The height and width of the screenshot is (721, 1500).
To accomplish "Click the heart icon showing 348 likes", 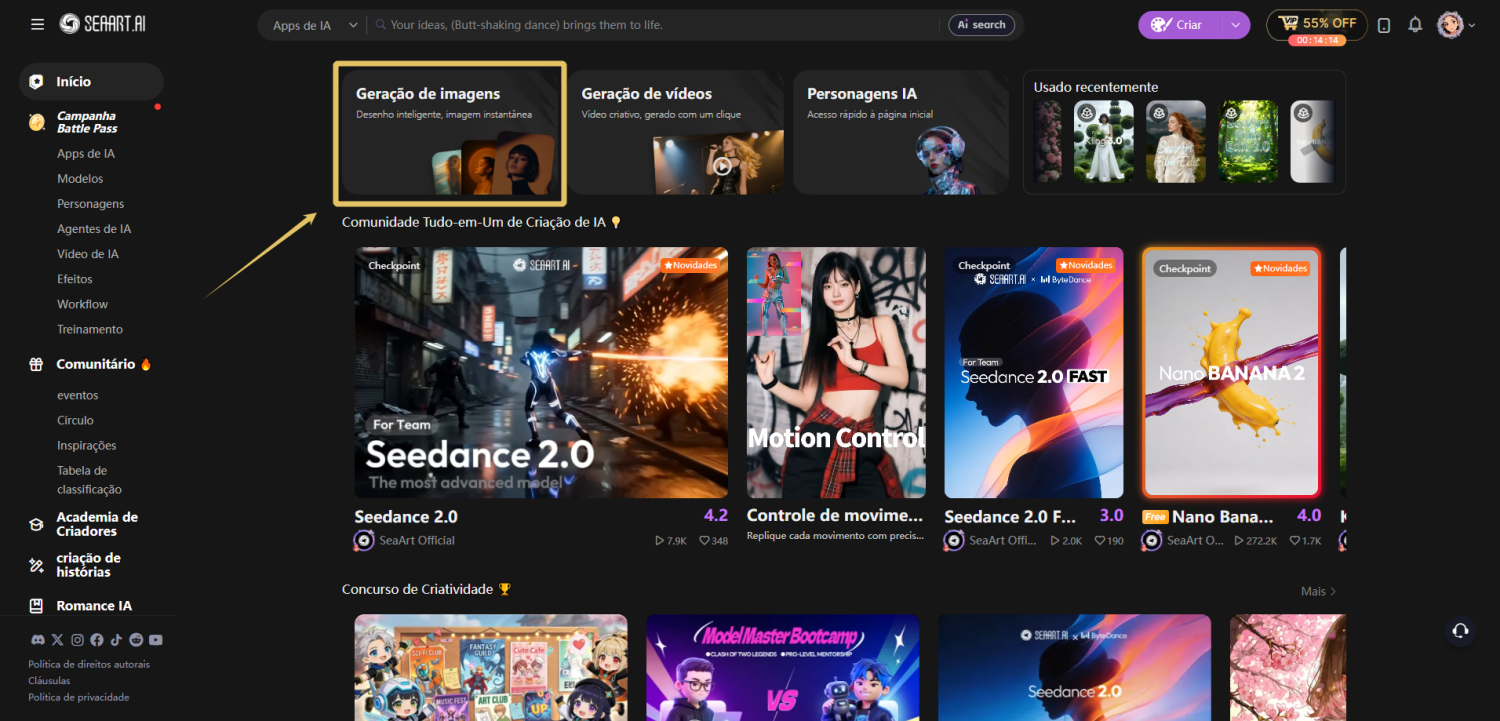I will click(x=704, y=541).
